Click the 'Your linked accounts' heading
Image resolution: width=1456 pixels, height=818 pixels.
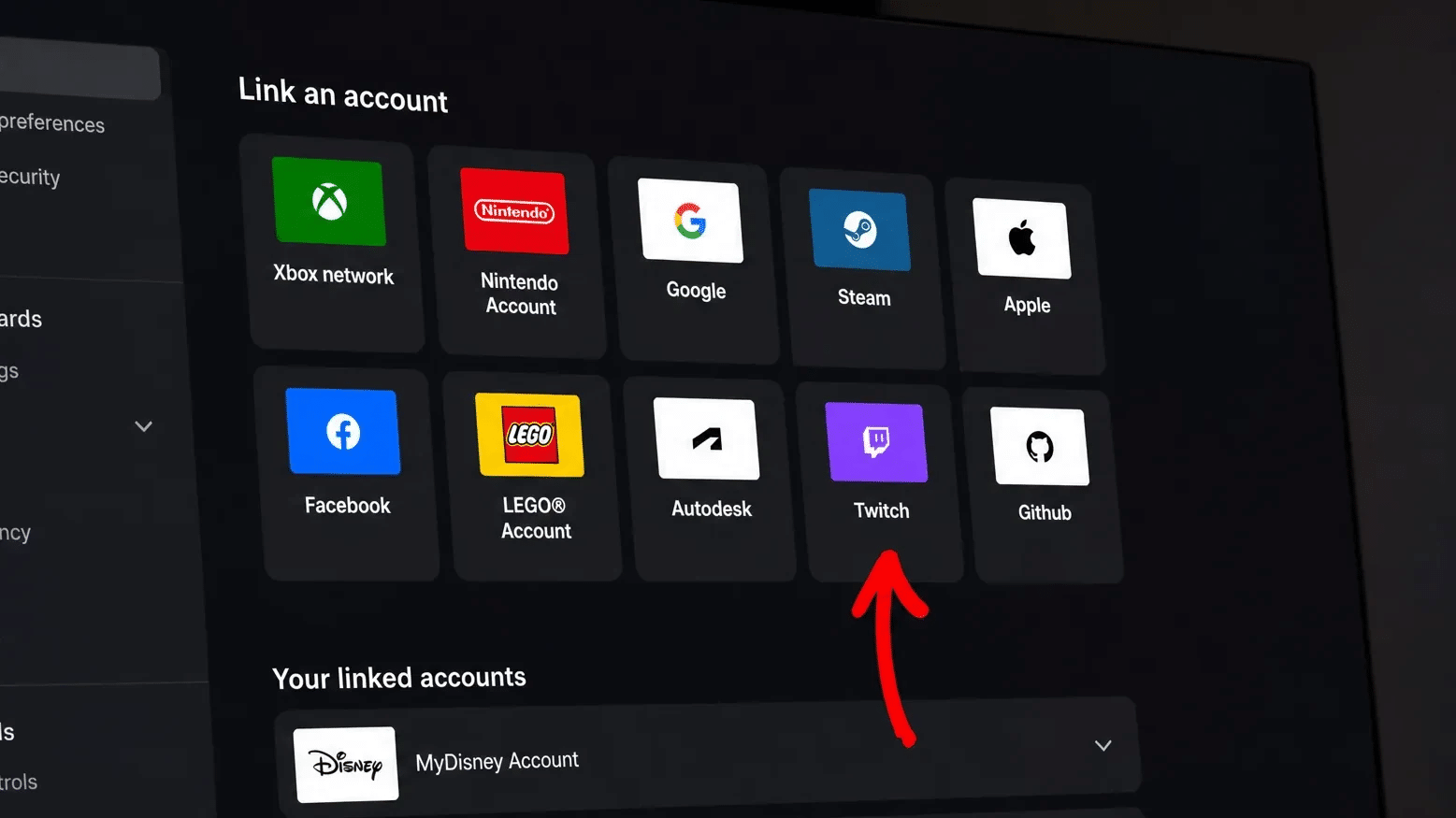pyautogui.click(x=399, y=677)
